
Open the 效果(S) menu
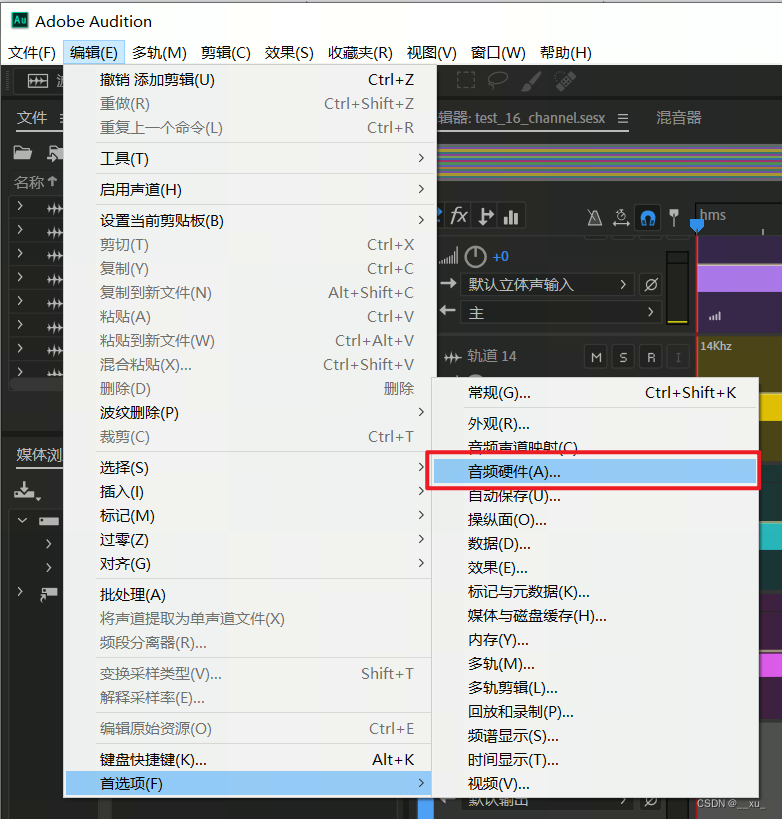289,53
